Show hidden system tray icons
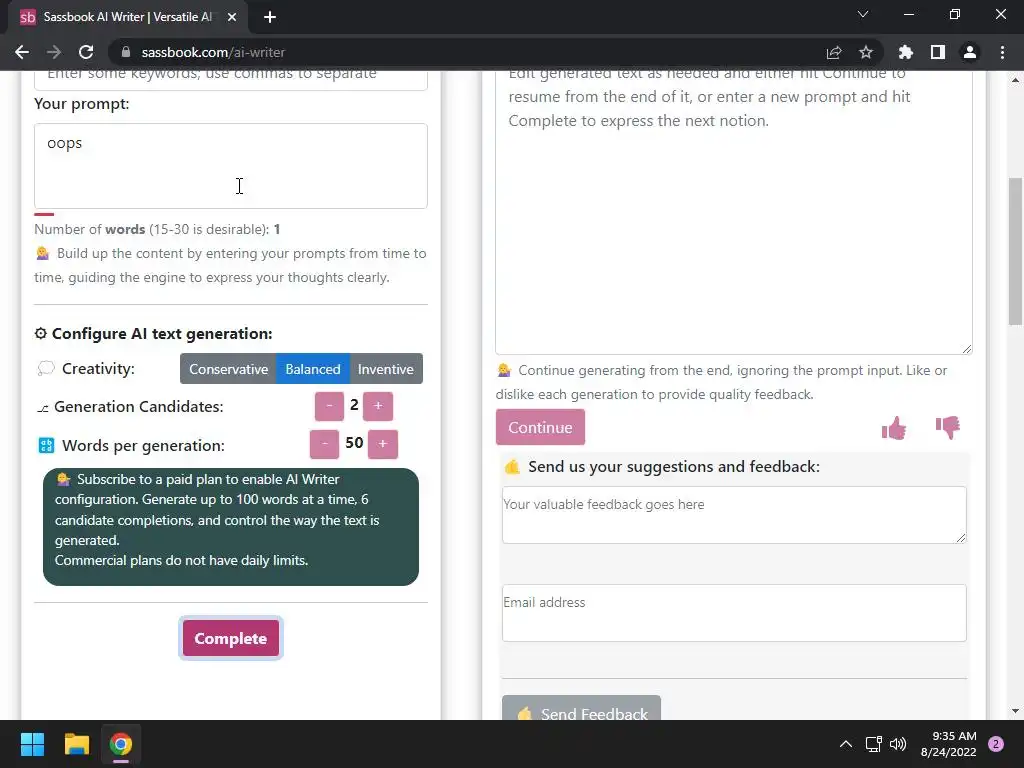This screenshot has width=1024, height=768. pos(846,744)
